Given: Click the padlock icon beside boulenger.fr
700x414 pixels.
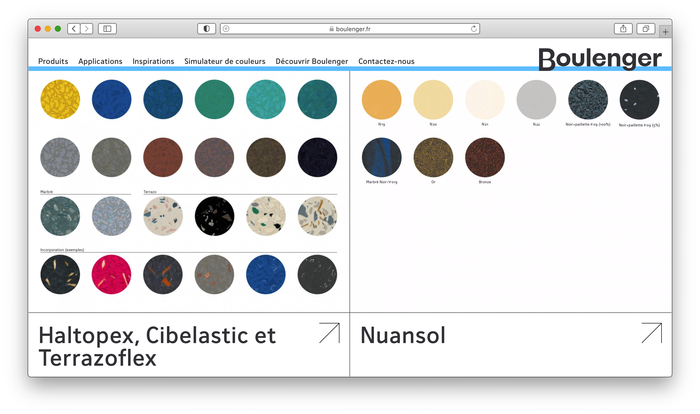Looking at the screenshot, I should [x=332, y=29].
